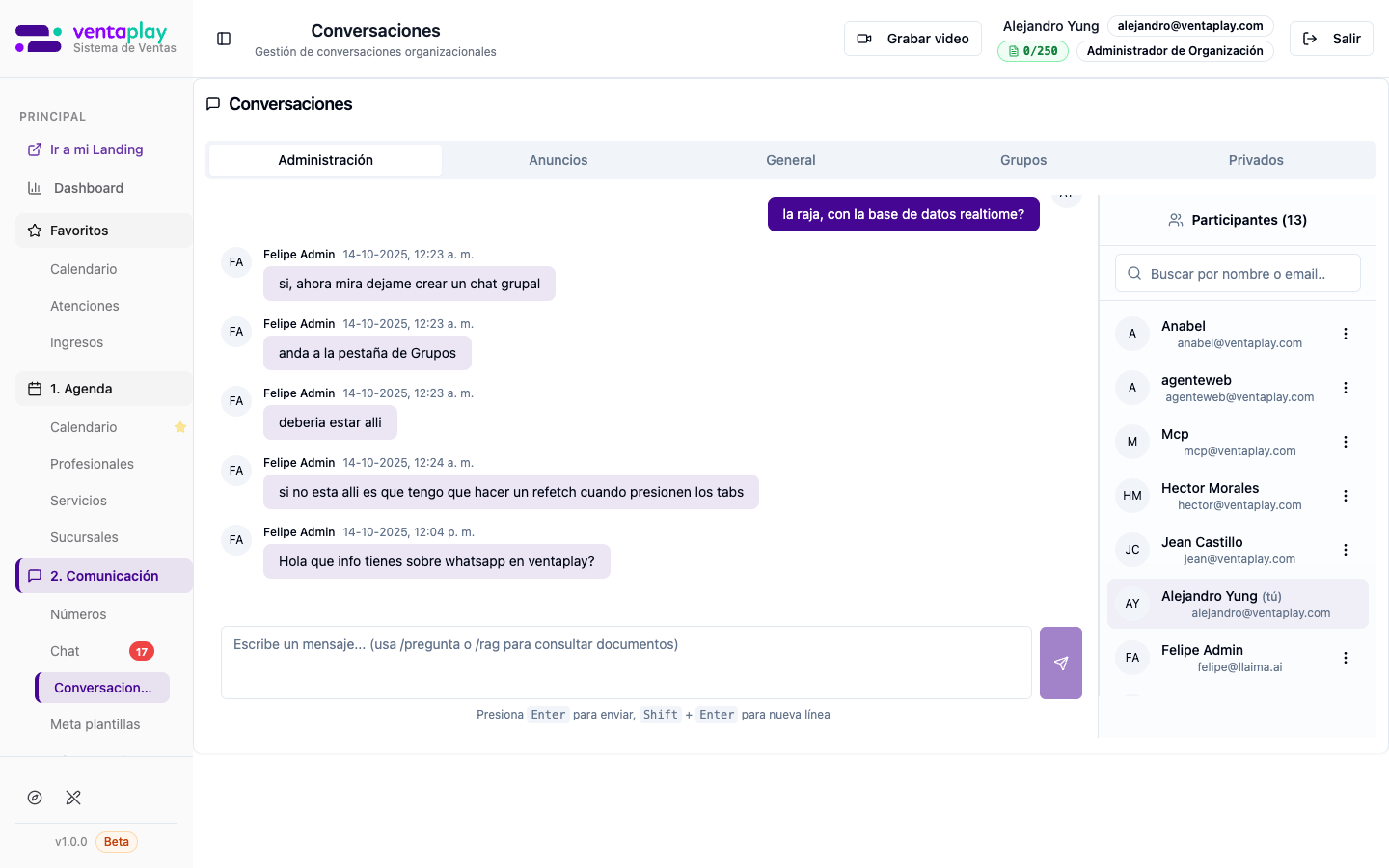Toggle the sidebar collapse control
This screenshot has height=868, width=1389.
click(224, 39)
